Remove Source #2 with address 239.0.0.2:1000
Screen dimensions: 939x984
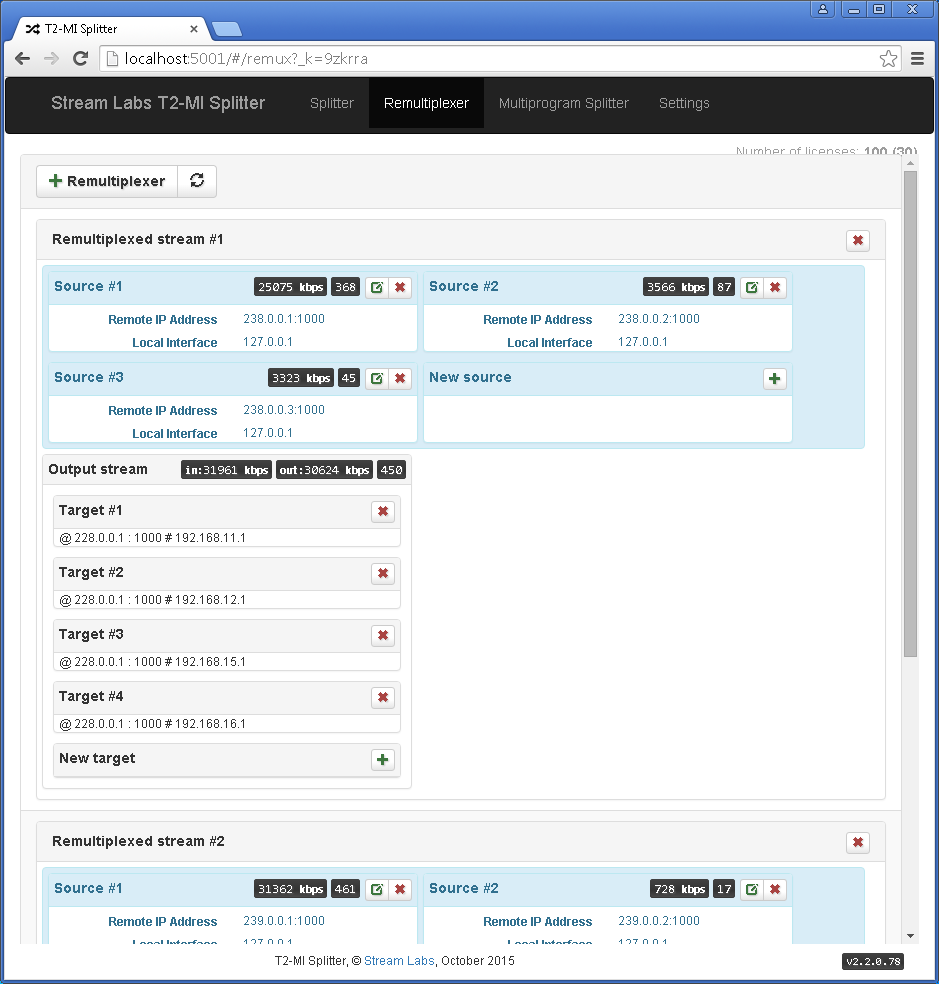[775, 889]
